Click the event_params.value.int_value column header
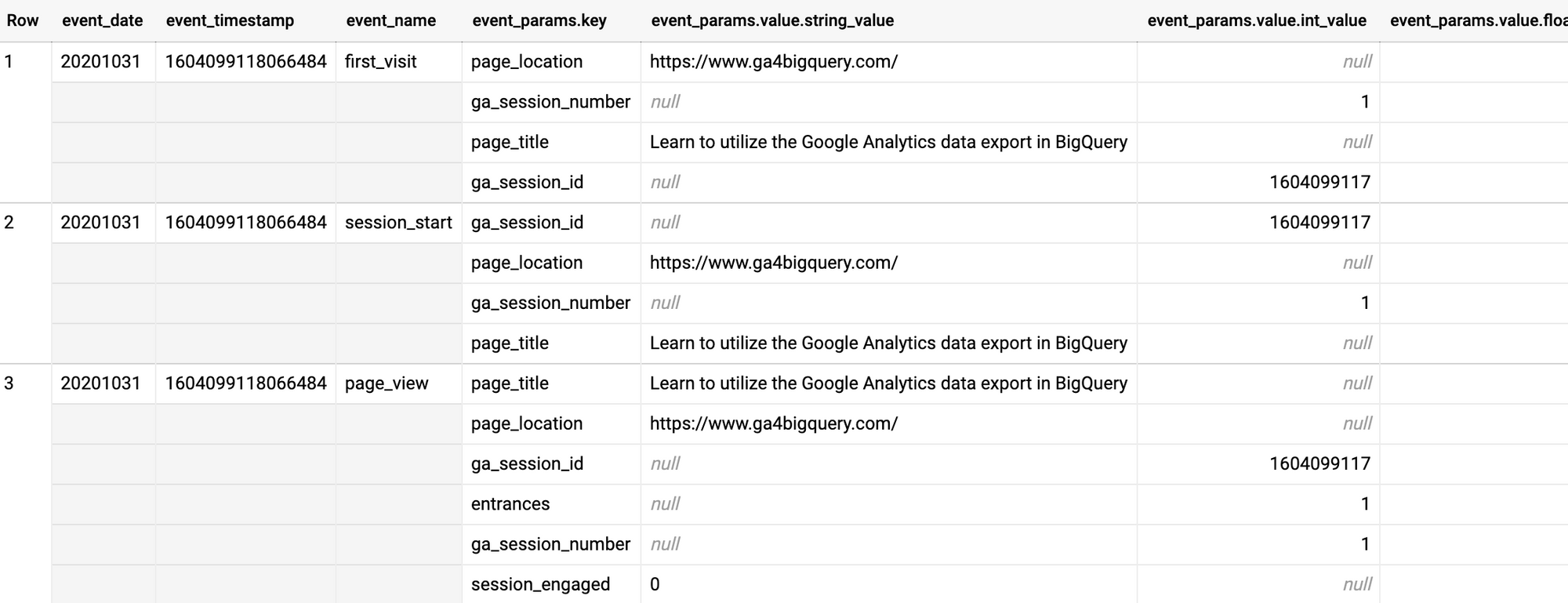The height and width of the screenshot is (603, 1568). point(1256,20)
